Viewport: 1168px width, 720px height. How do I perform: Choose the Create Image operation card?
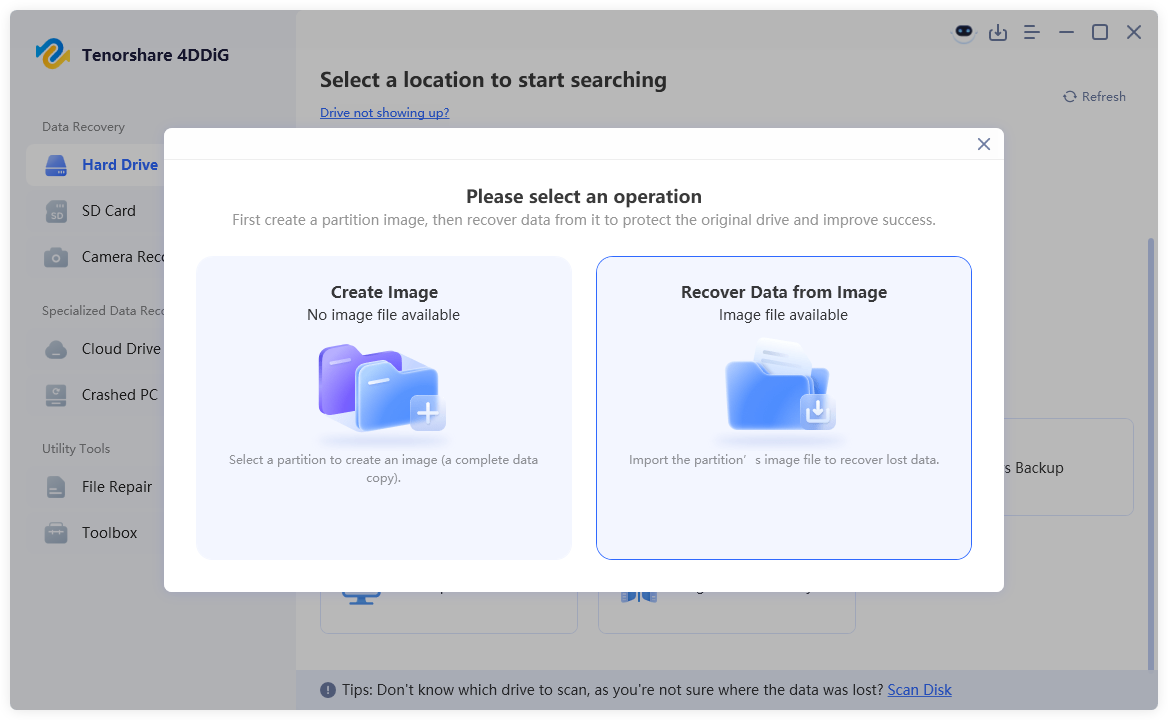[384, 408]
